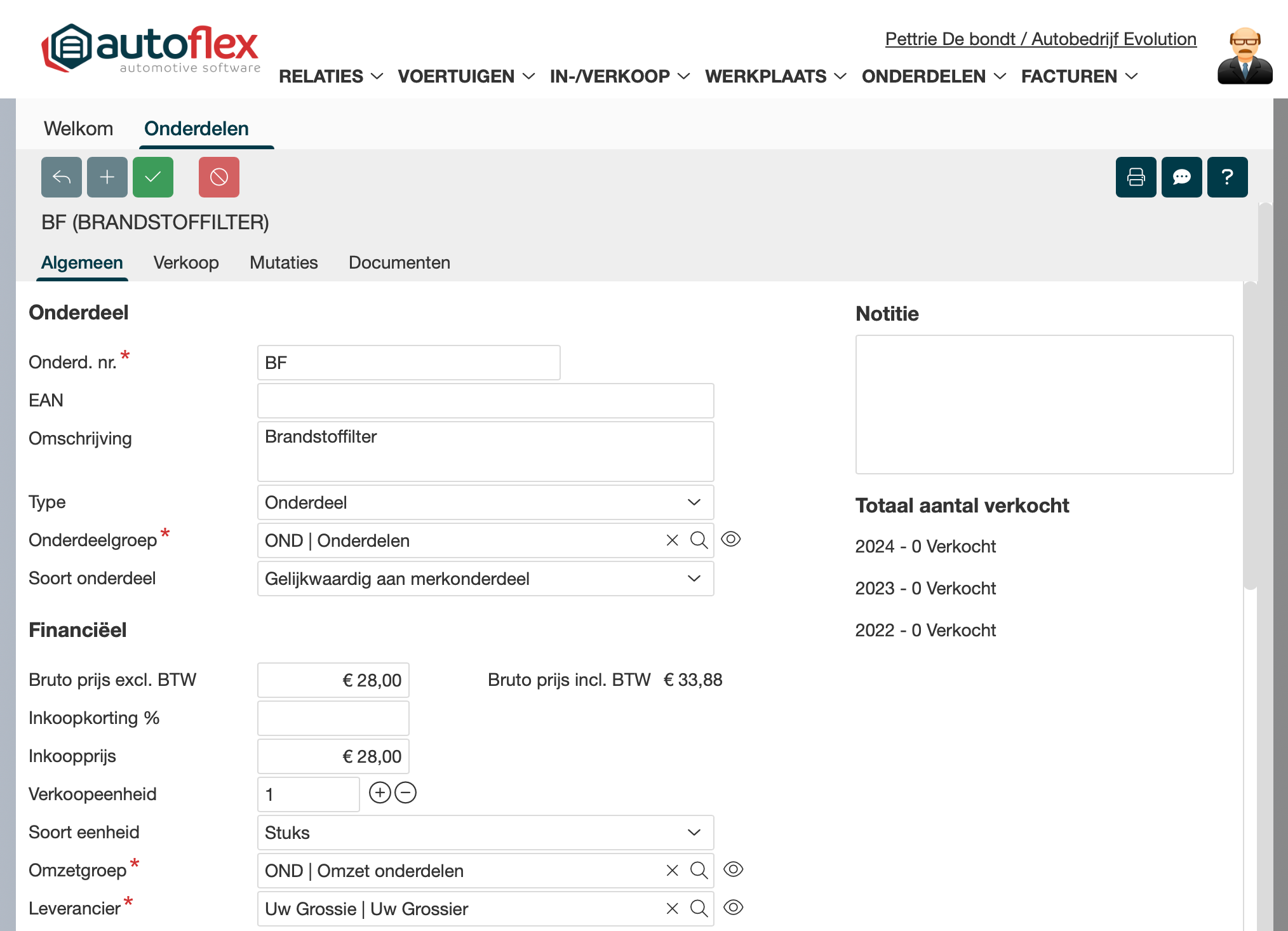Click the back arrow toolbar button
This screenshot has width=1288, height=931.
coord(62,177)
